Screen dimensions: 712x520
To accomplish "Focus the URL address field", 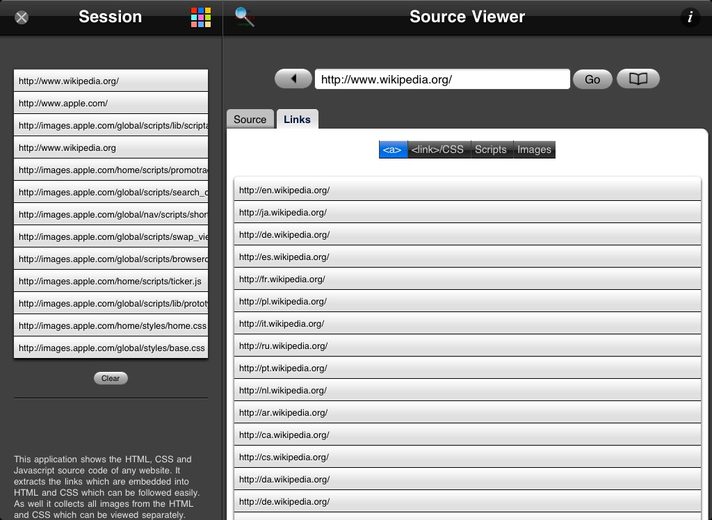I will coord(442,79).
